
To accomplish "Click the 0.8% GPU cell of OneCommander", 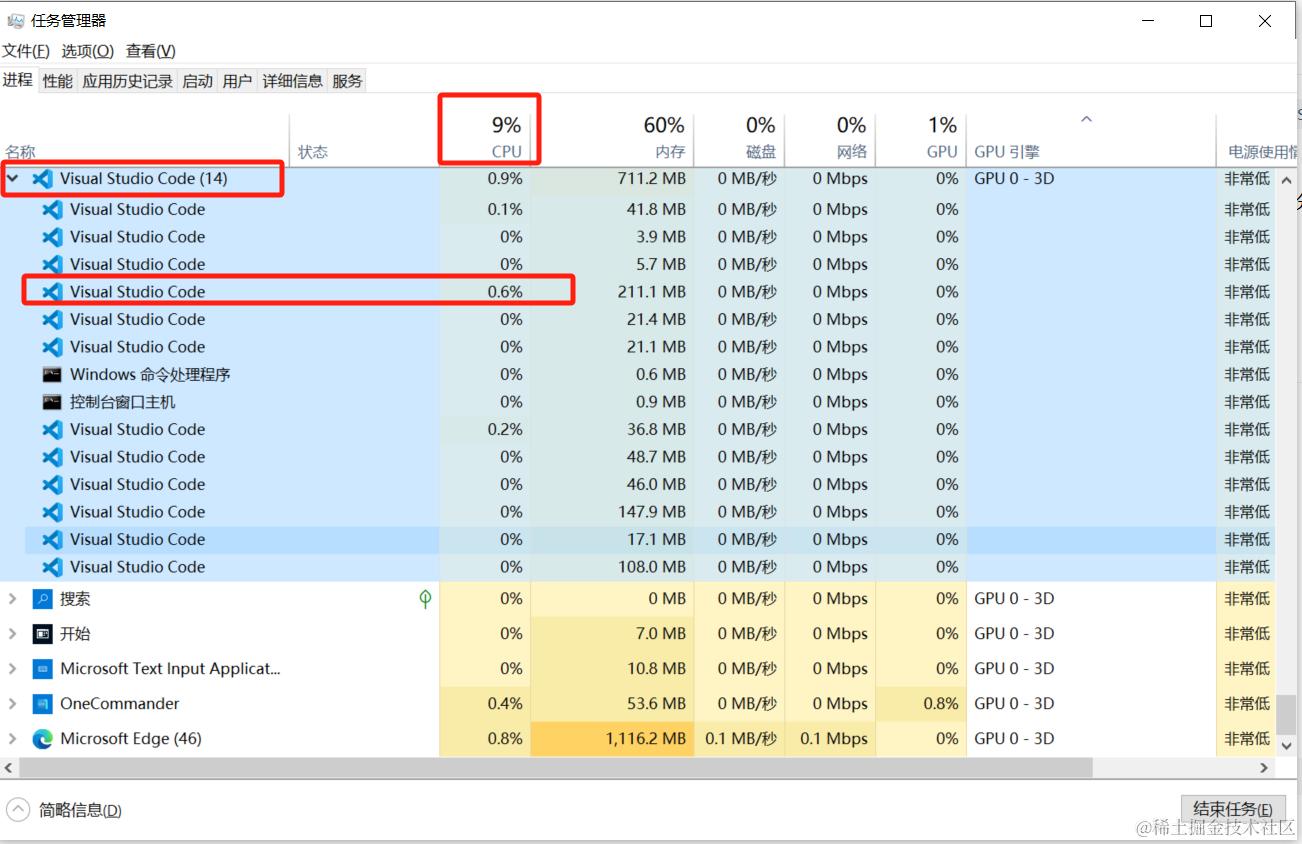I will (x=921, y=704).
